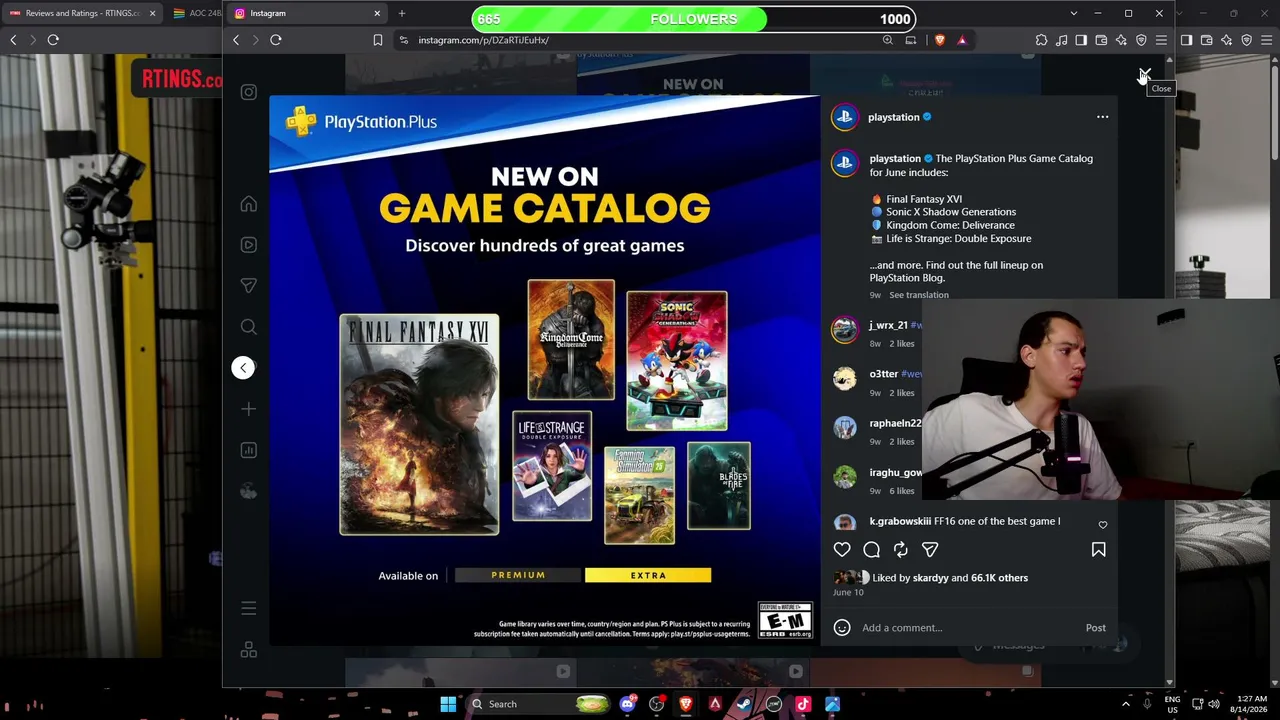Click the PlayStation avatar in the post header

point(844,117)
